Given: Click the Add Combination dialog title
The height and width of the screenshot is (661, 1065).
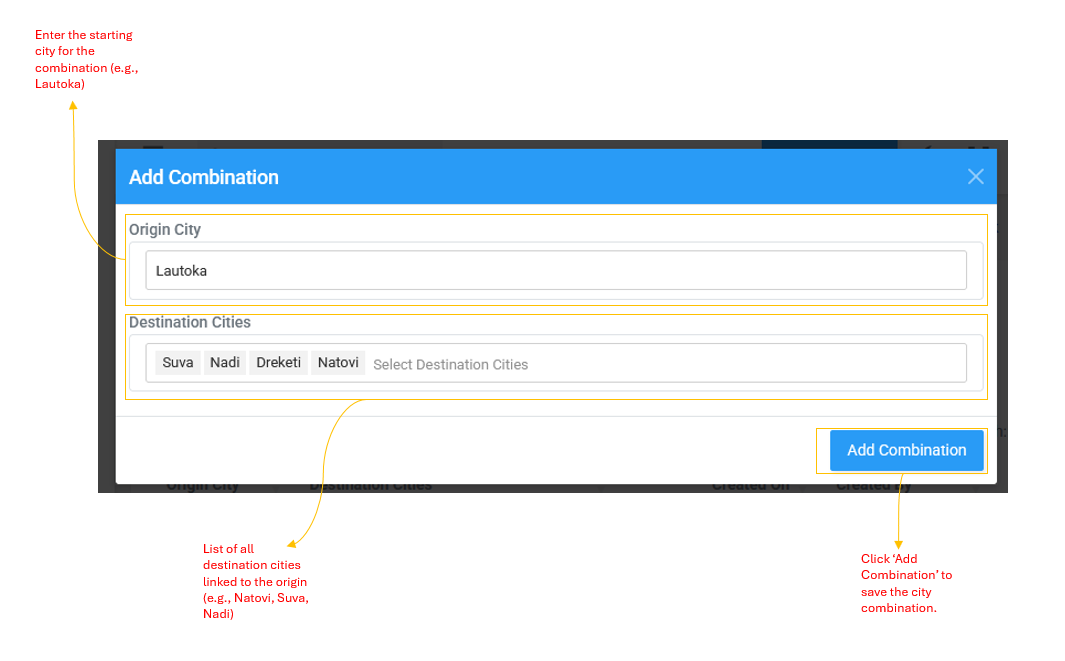Looking at the screenshot, I should [204, 177].
